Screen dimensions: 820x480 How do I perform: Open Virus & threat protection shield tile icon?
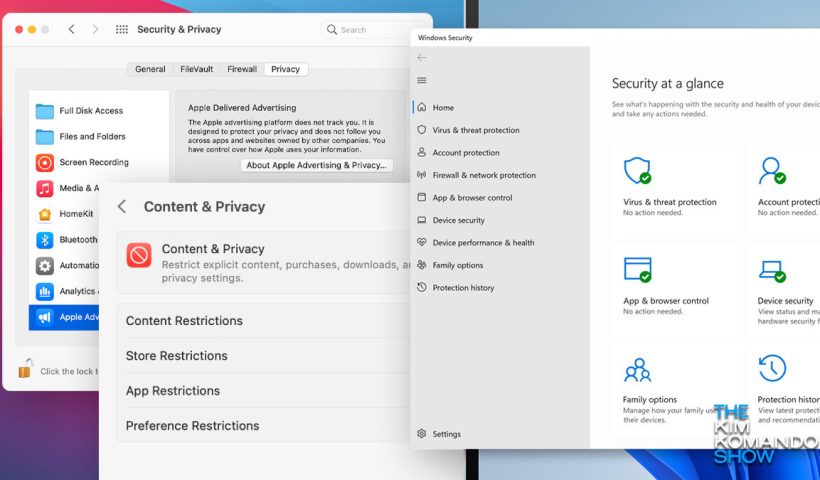(637, 170)
